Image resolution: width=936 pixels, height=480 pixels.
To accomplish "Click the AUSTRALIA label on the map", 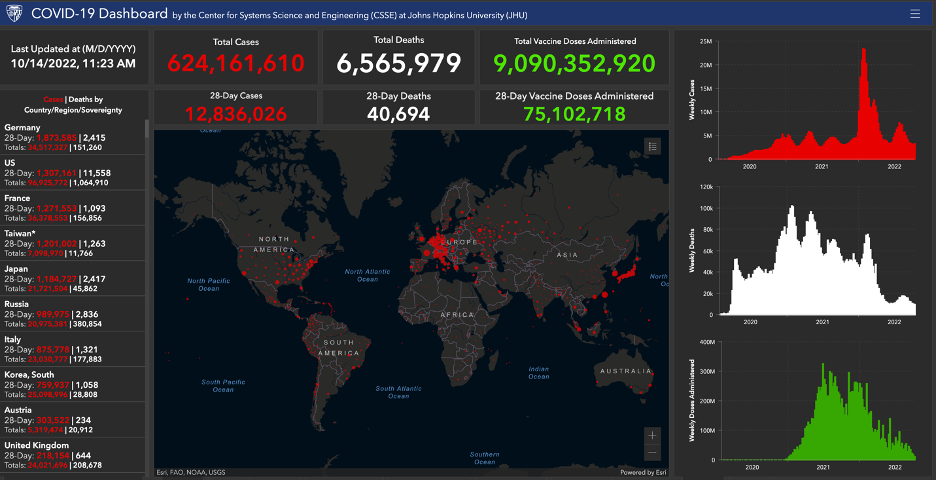I will (x=626, y=371).
